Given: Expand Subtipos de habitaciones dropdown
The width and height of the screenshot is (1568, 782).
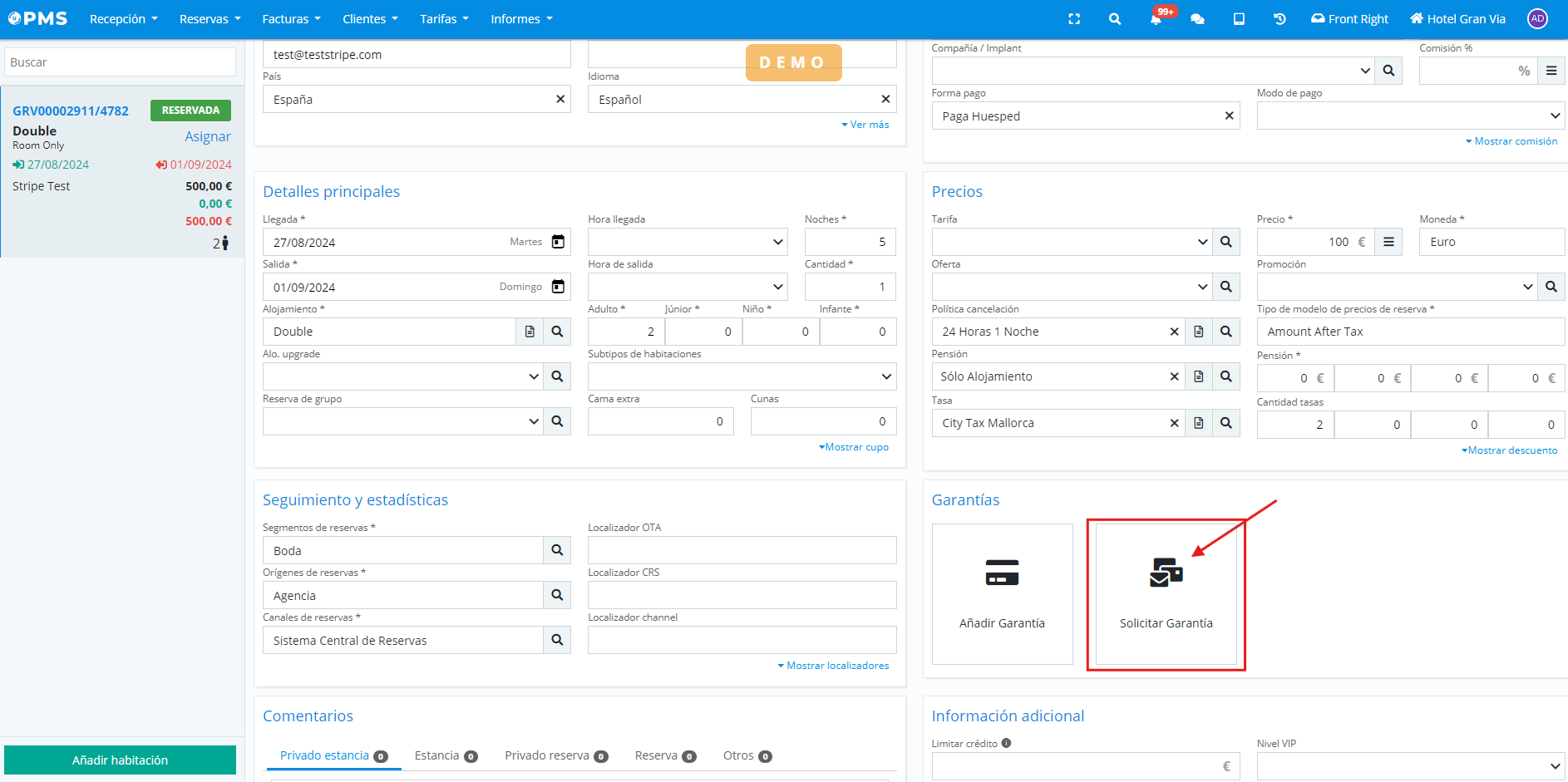Looking at the screenshot, I should (x=885, y=376).
